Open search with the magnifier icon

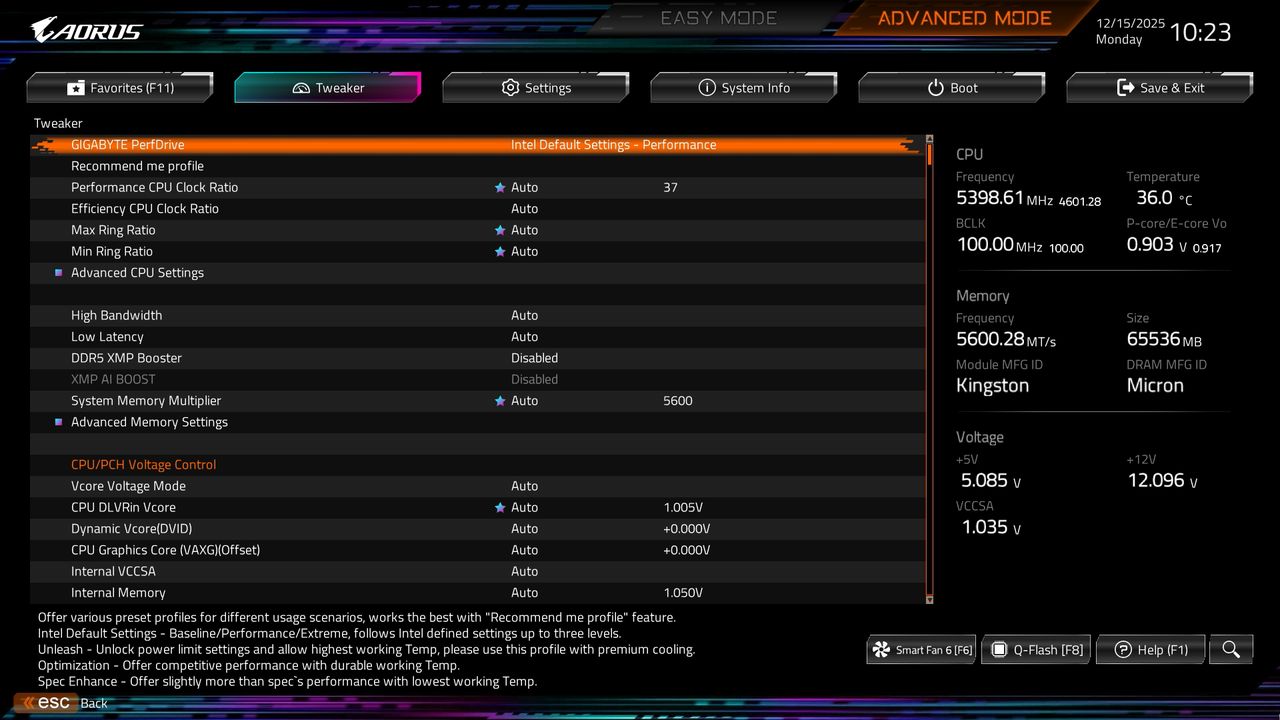[1231, 649]
